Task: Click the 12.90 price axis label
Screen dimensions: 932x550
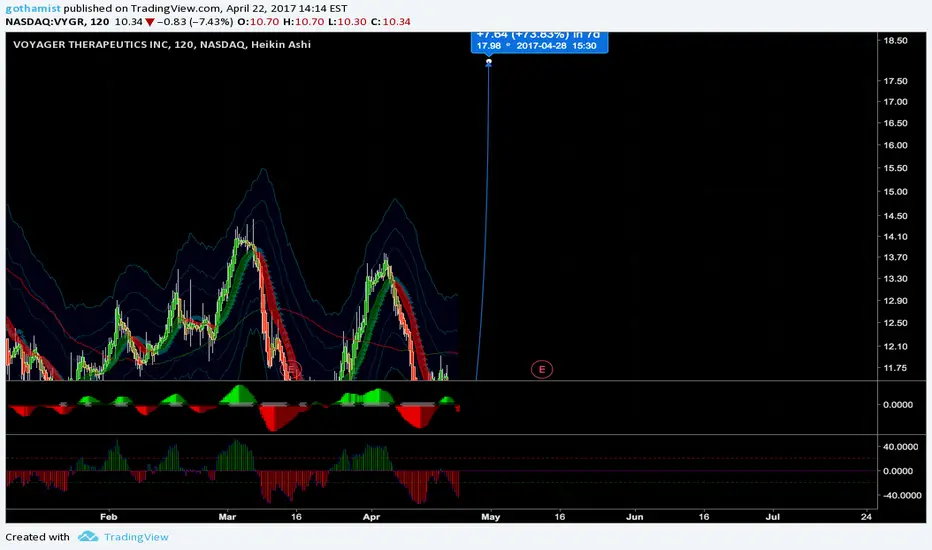Action: 895,301
